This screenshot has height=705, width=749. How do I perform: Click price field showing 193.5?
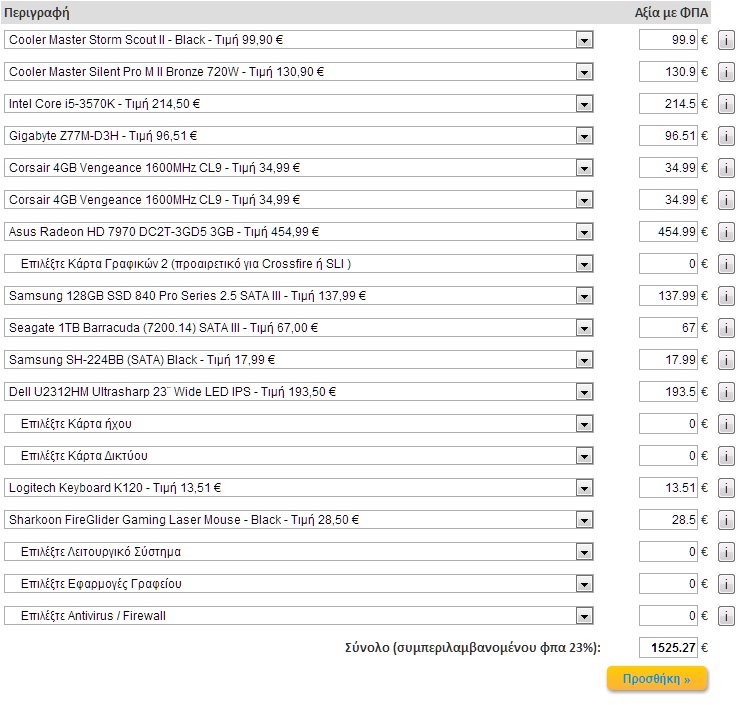point(668,392)
